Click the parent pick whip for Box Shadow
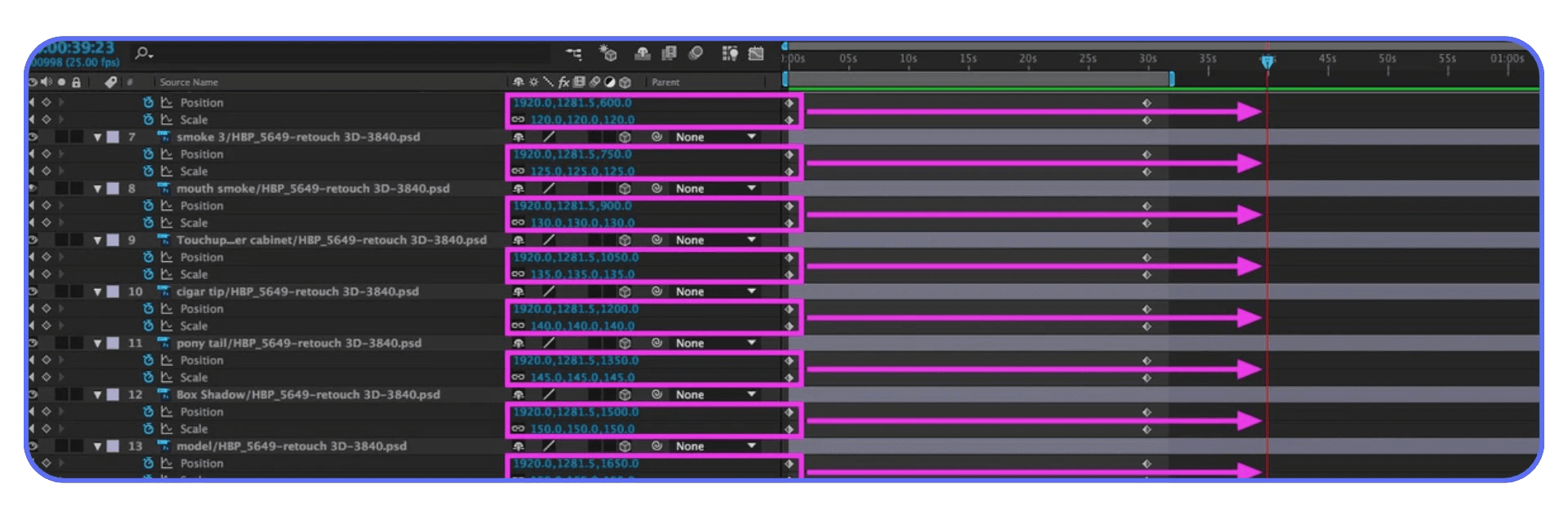Image resolution: width=1568 pixels, height=524 pixels. [x=657, y=394]
